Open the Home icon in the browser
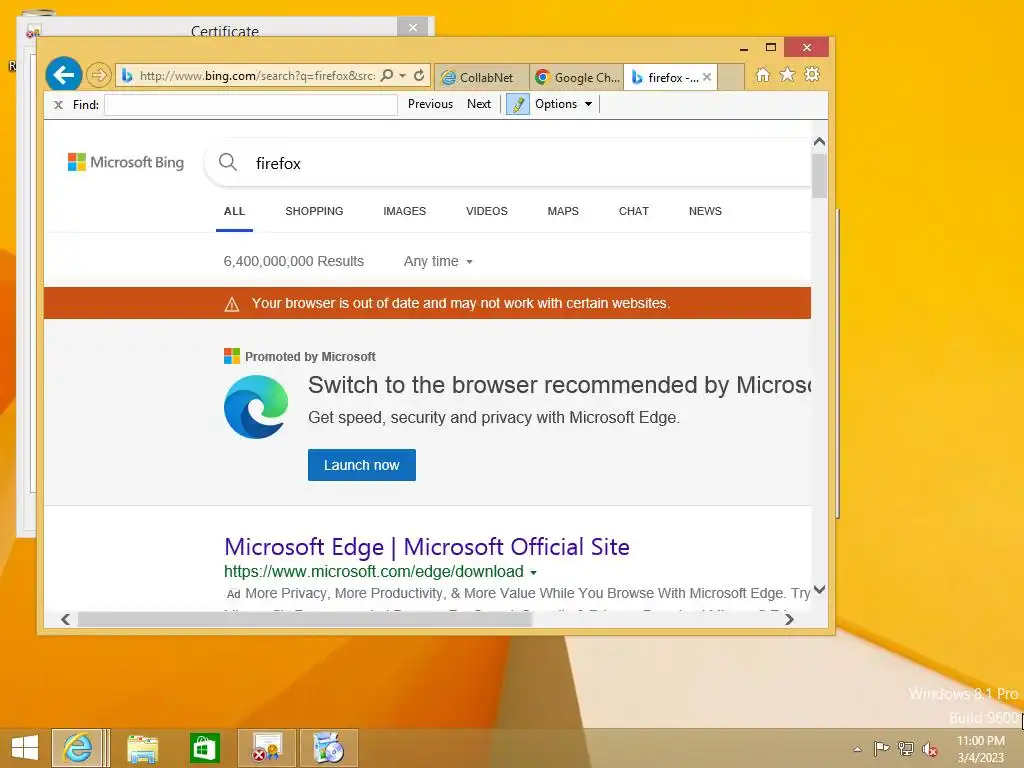 point(762,75)
